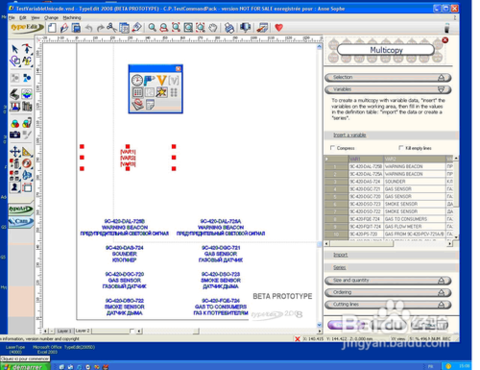Image resolution: width=480 pixels, height=370 pixels.
Task: Enable the Kill empty lines checkbox
Action: tap(401, 148)
